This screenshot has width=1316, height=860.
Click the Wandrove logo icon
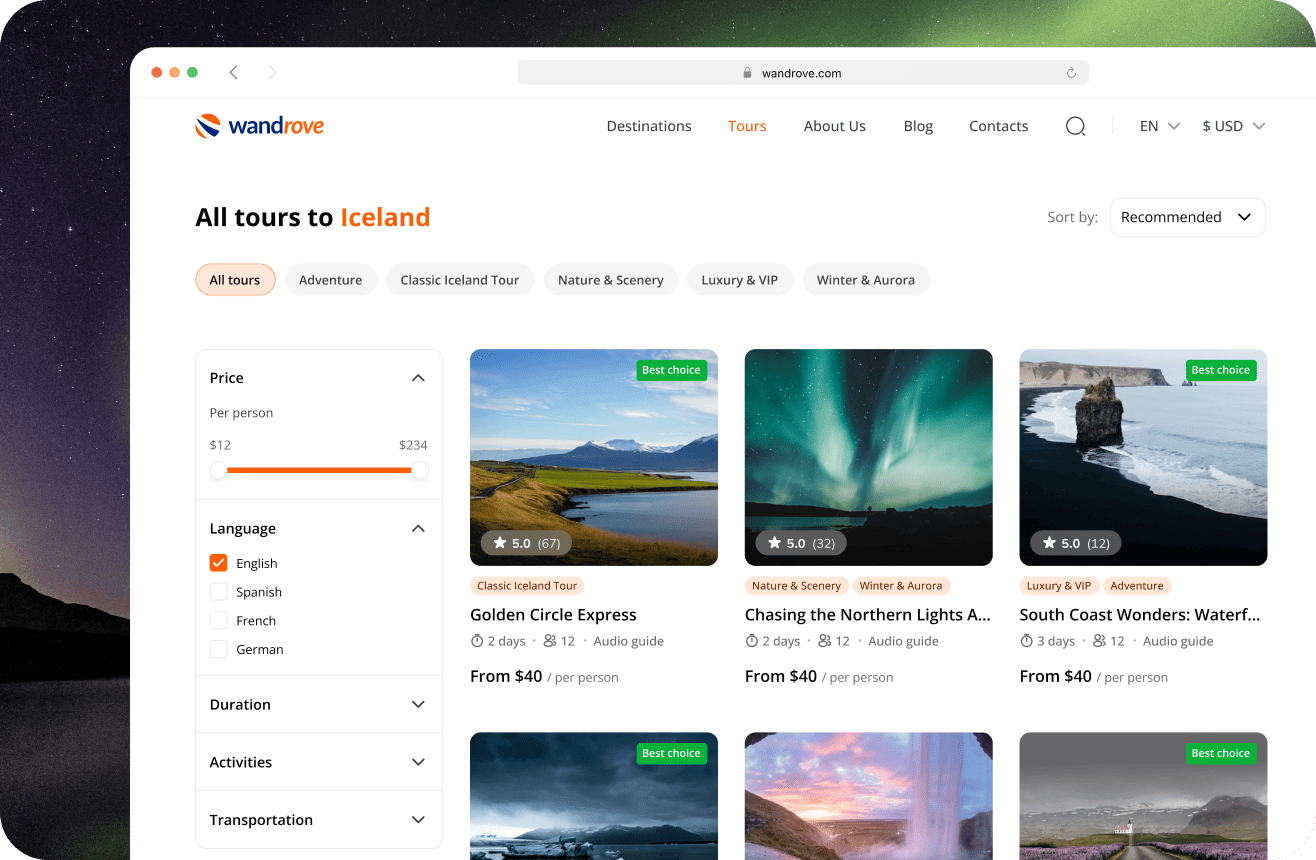[207, 126]
